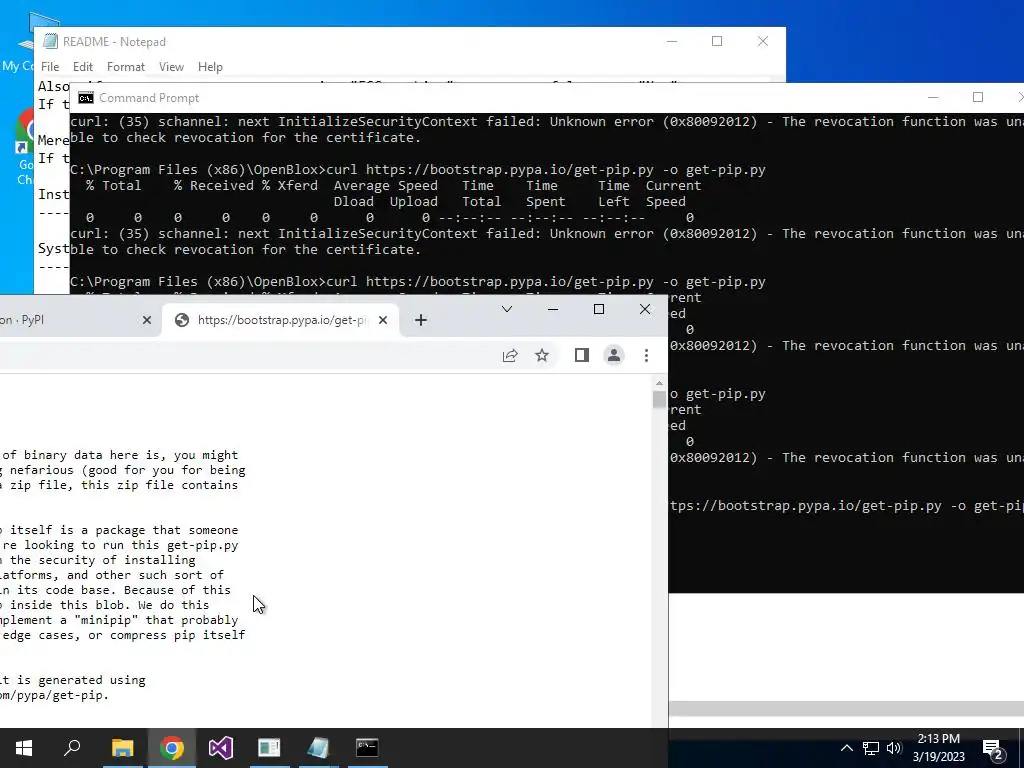Image resolution: width=1024 pixels, height=768 pixels.
Task: Close the PyPI tab in Chrome
Action: (147, 320)
